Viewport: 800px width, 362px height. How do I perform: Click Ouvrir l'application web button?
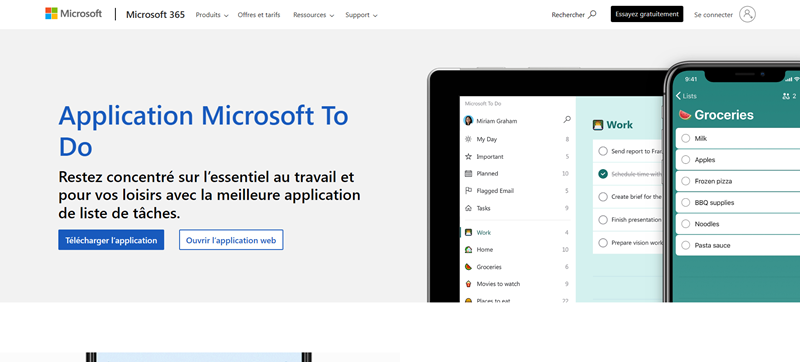pos(231,240)
